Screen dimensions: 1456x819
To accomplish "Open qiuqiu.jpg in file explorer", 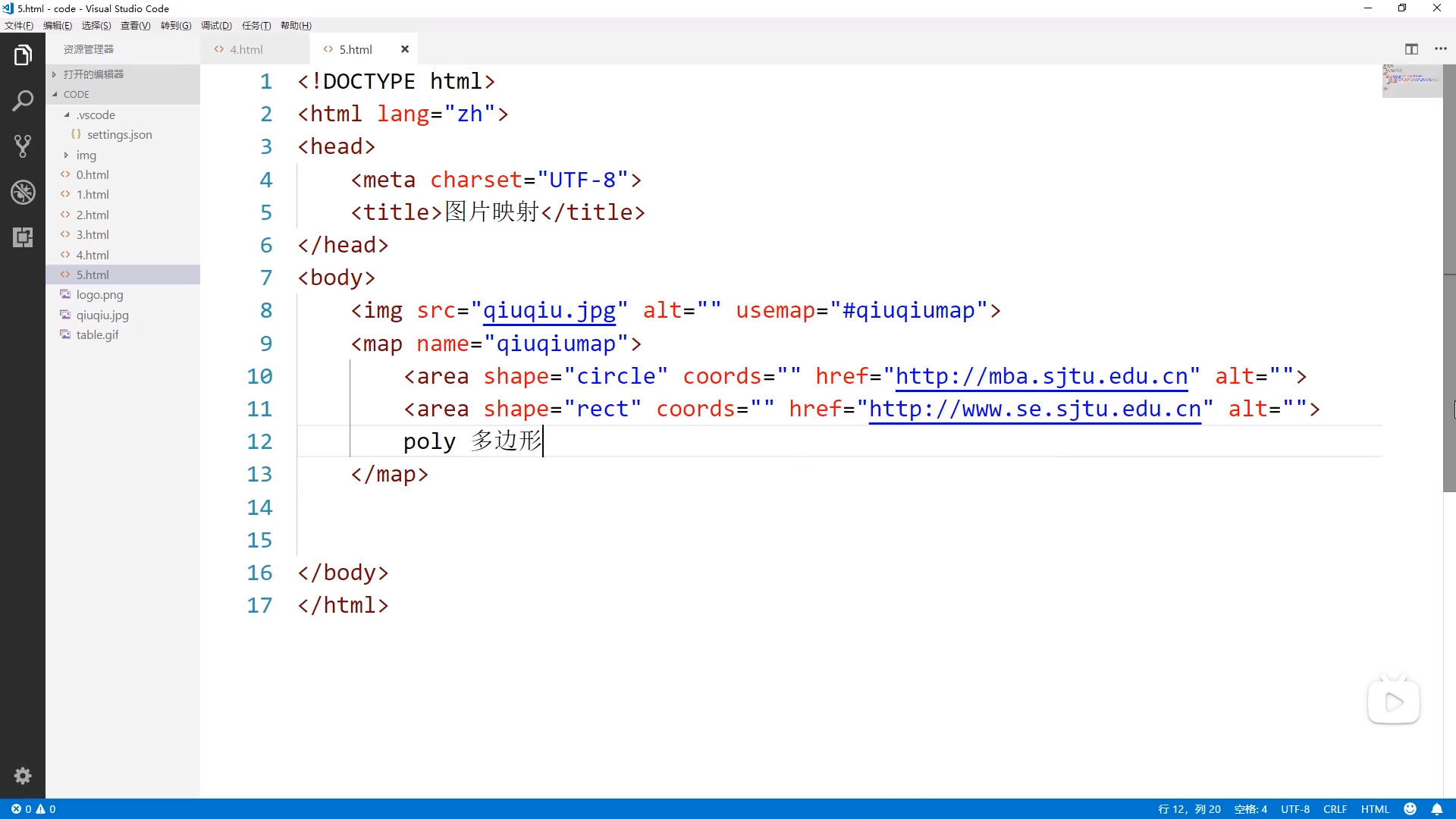I will [x=102, y=315].
